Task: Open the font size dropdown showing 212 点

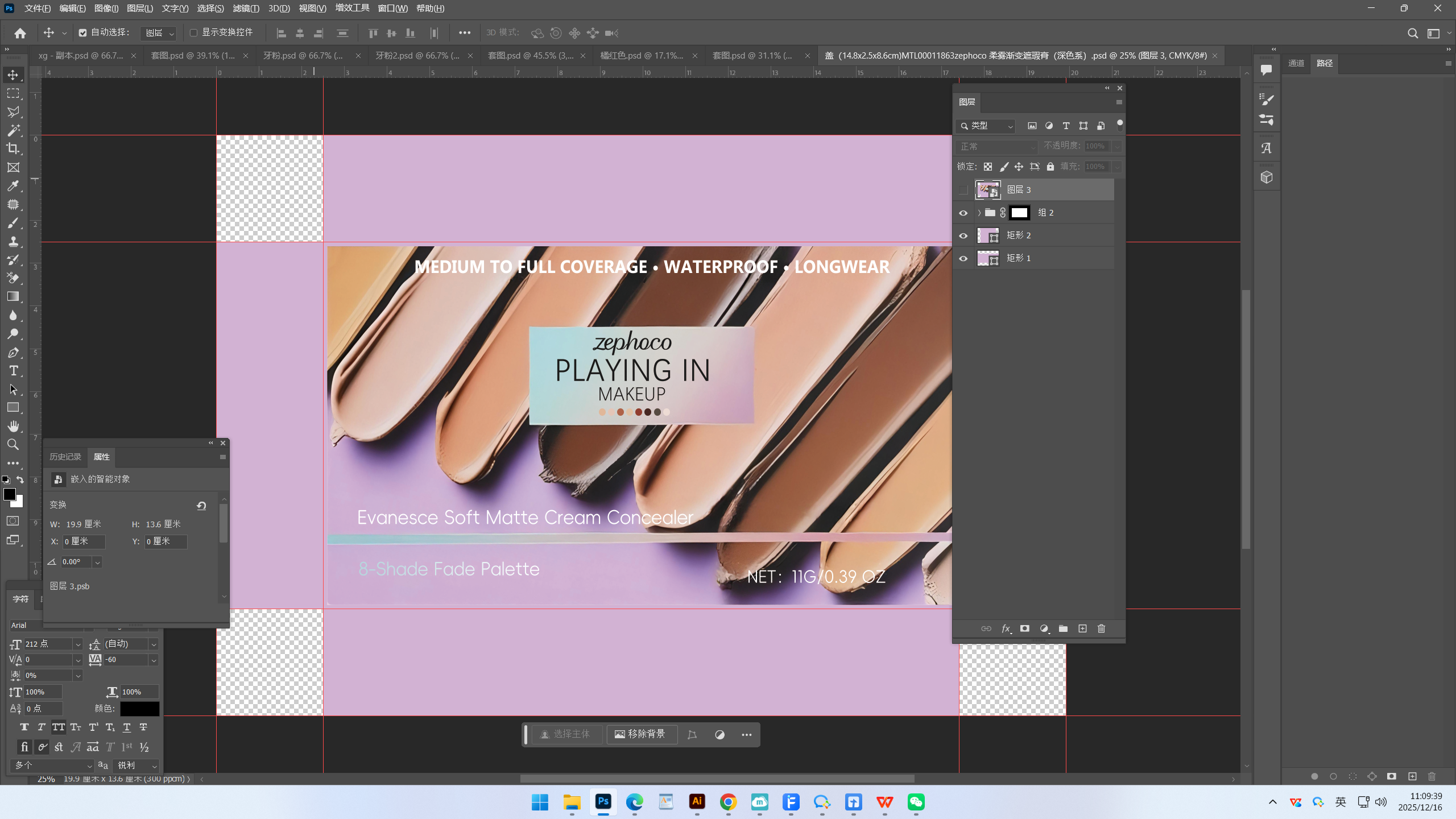Action: click(x=78, y=644)
